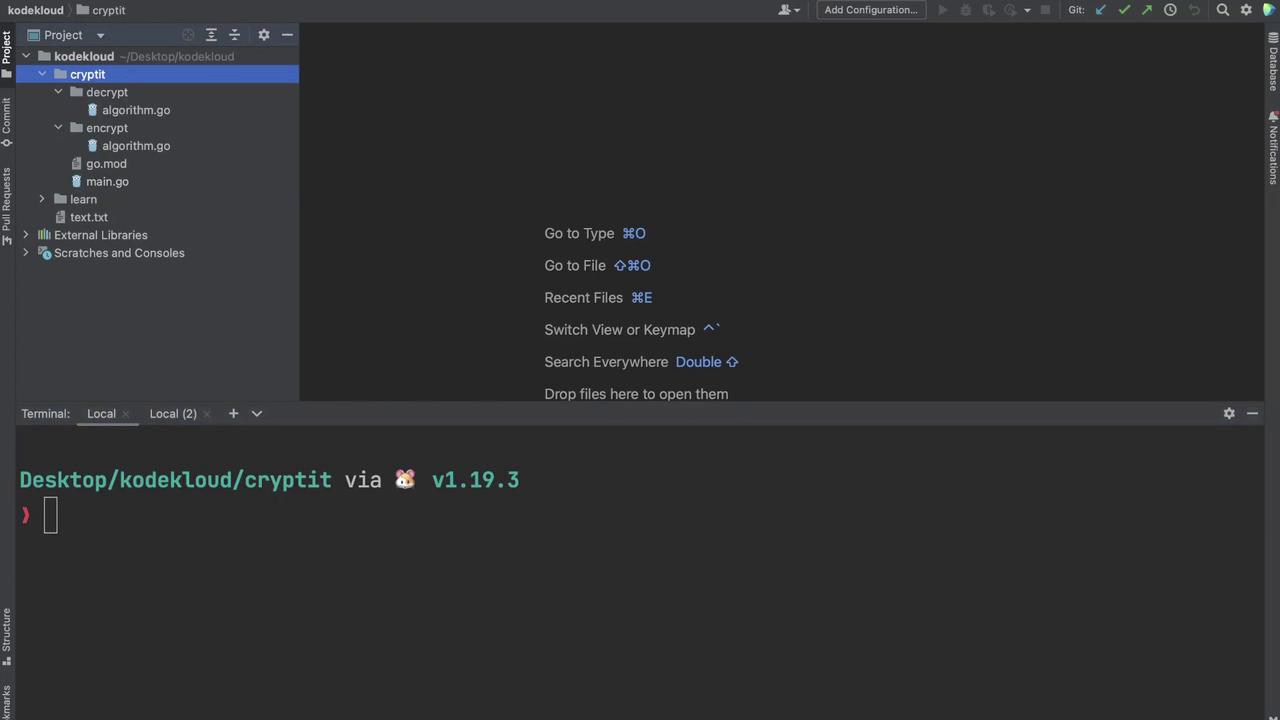Select main.go in project tree

pyautogui.click(x=107, y=181)
